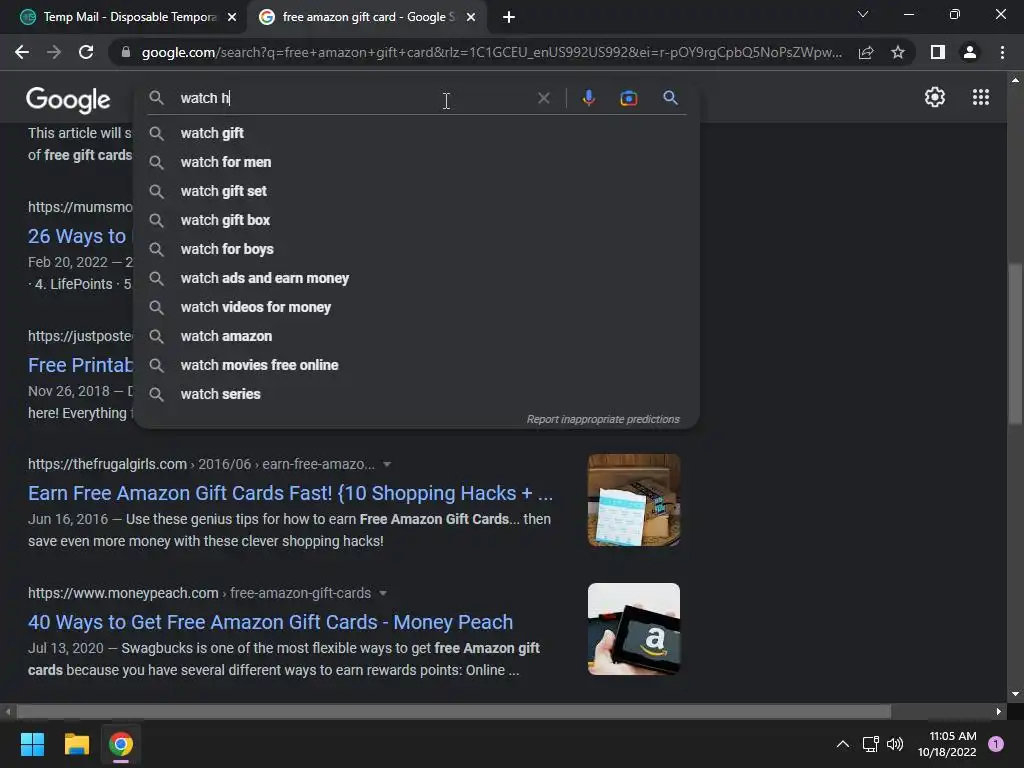Click the Chrome taskbar icon
Image resolution: width=1024 pixels, height=768 pixels.
[121, 744]
